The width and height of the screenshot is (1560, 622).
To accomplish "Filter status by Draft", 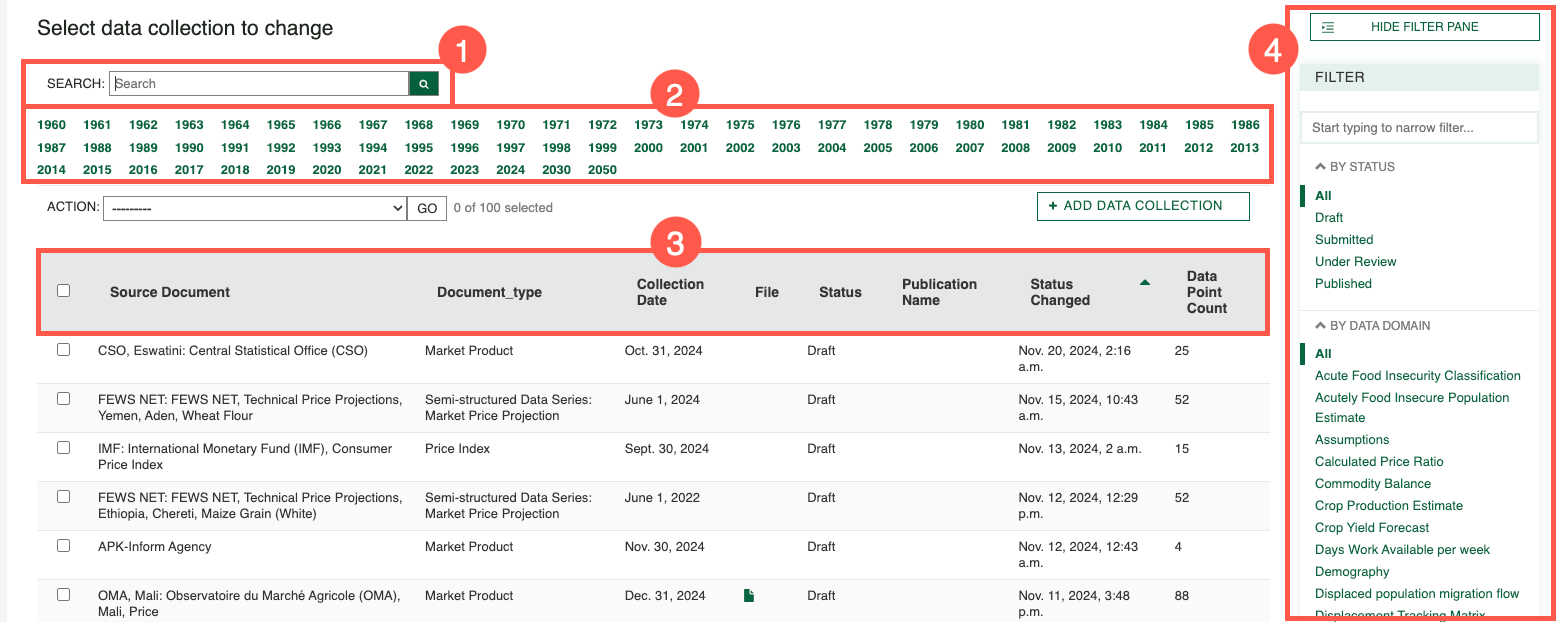I will 1329,218.
